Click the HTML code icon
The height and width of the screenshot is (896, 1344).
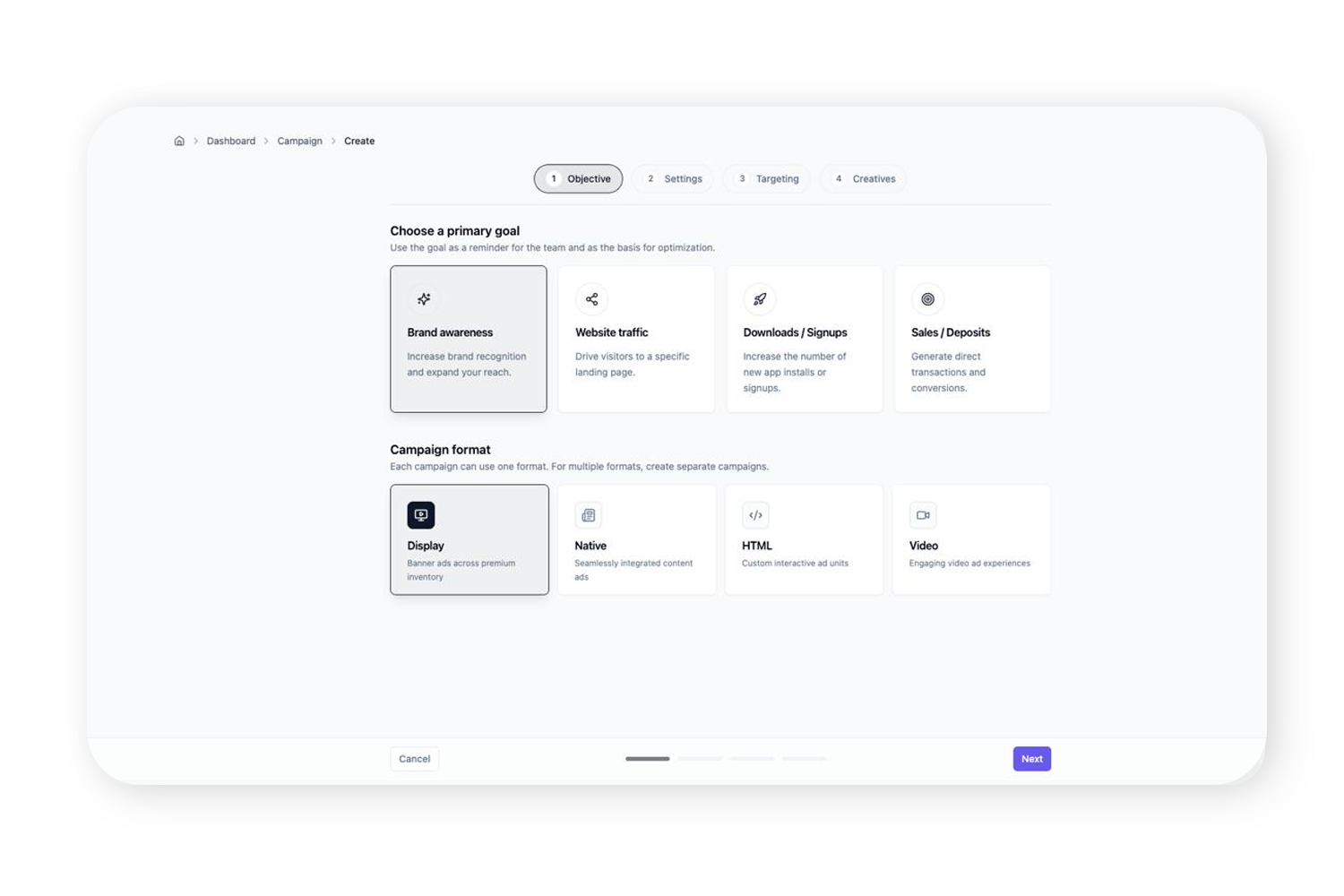[x=755, y=514]
